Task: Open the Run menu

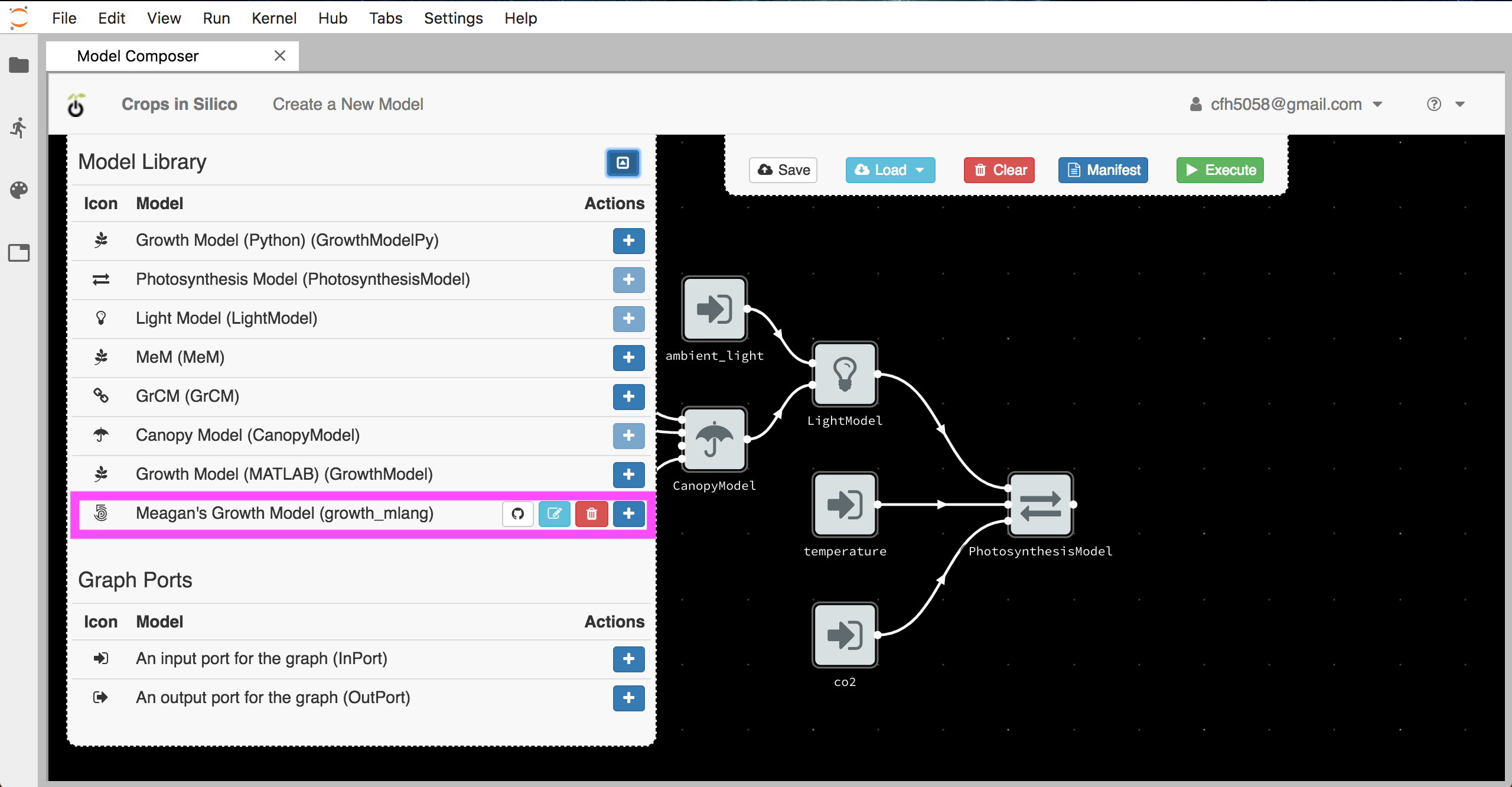Action: point(216,18)
